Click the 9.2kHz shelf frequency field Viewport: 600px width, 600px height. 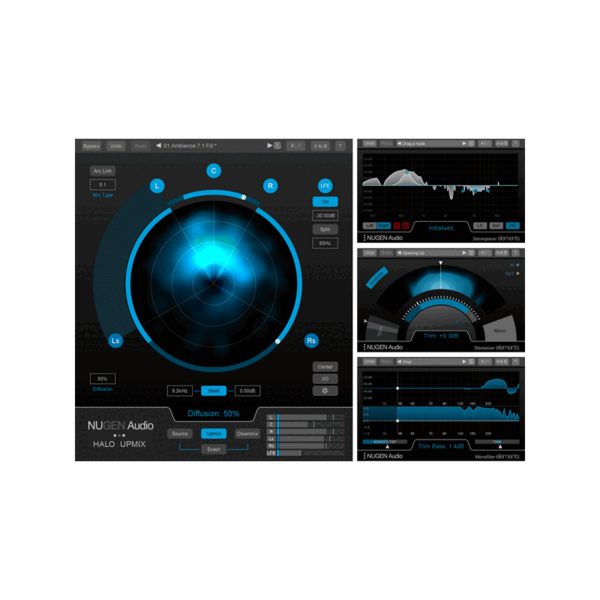[x=180, y=391]
